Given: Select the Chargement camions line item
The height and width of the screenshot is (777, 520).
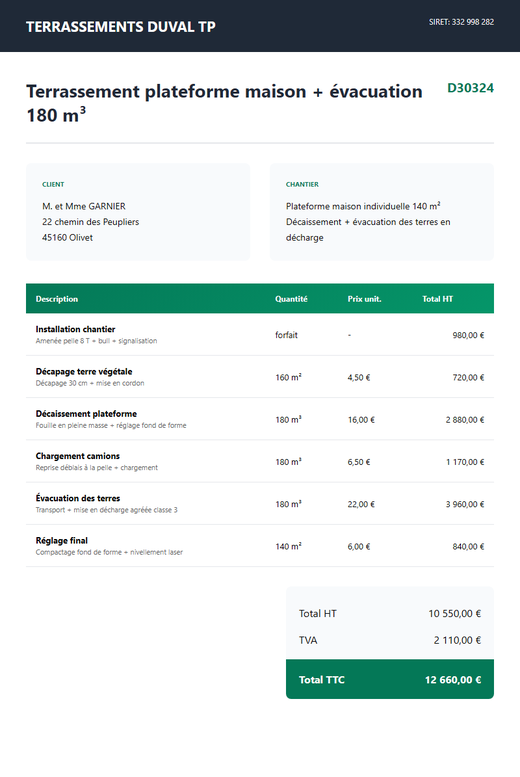Looking at the screenshot, I should (x=260, y=461).
